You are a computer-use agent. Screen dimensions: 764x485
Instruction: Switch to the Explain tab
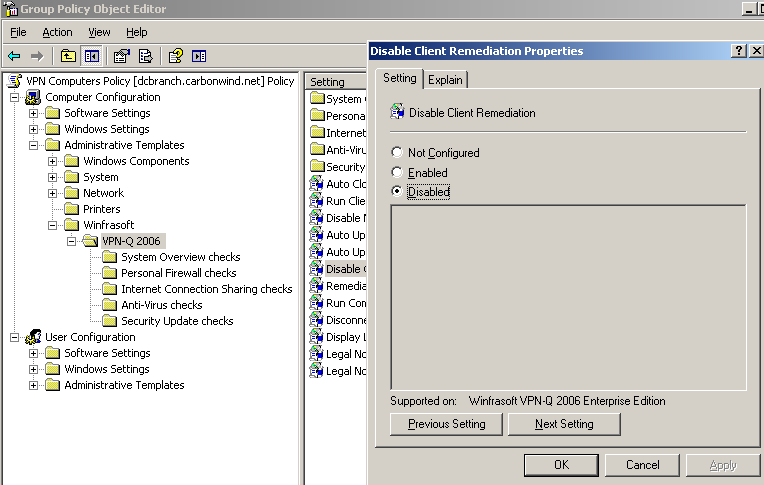pos(445,80)
